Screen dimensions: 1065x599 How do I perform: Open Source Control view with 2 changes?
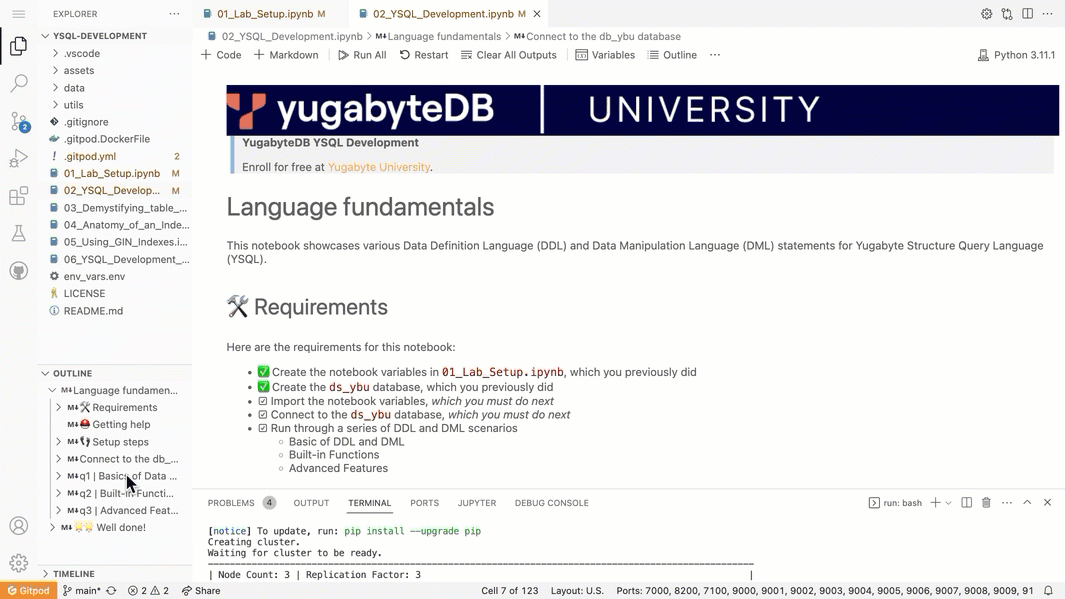pyautogui.click(x=18, y=122)
